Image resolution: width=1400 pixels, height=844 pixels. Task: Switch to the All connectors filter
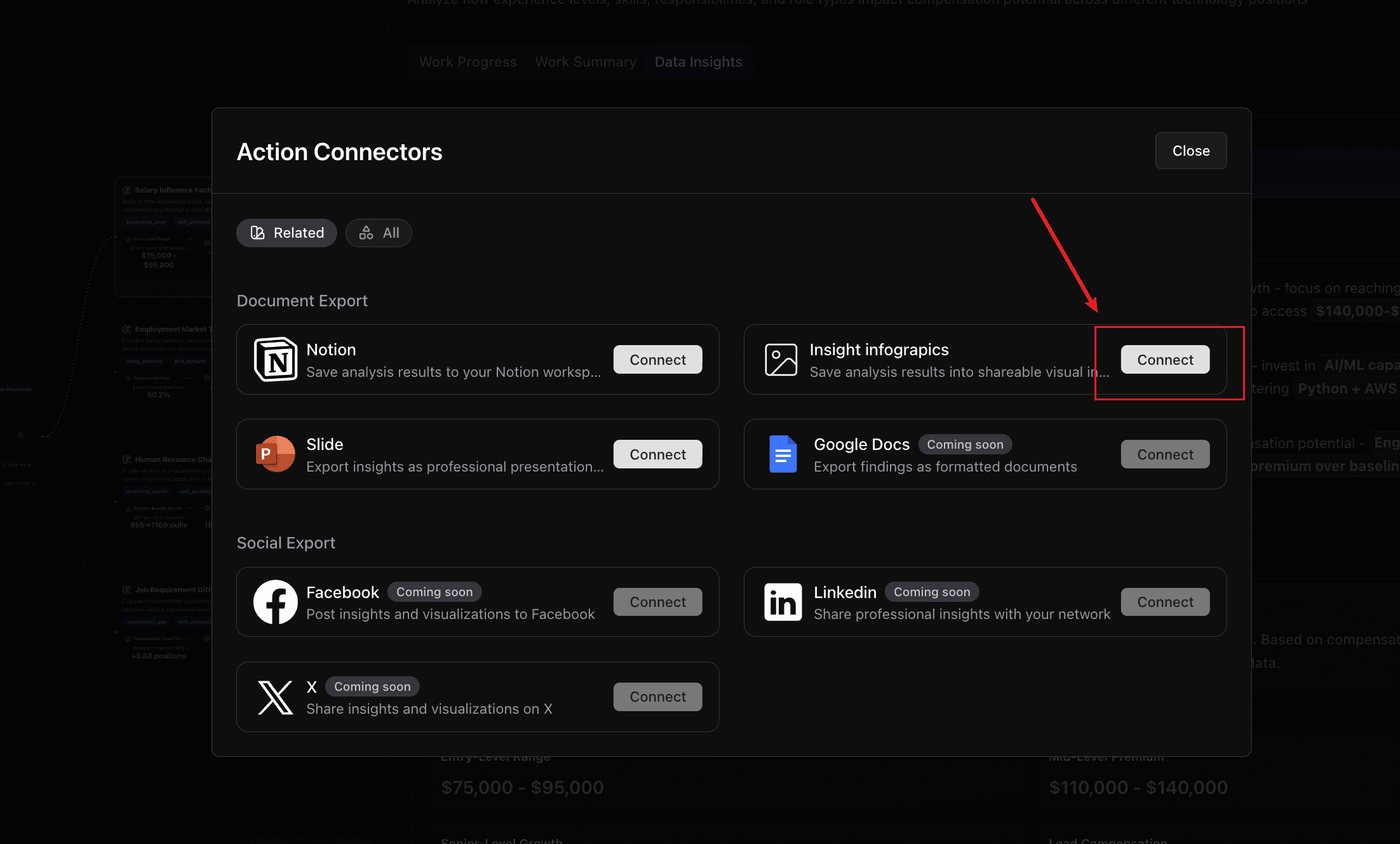point(379,233)
